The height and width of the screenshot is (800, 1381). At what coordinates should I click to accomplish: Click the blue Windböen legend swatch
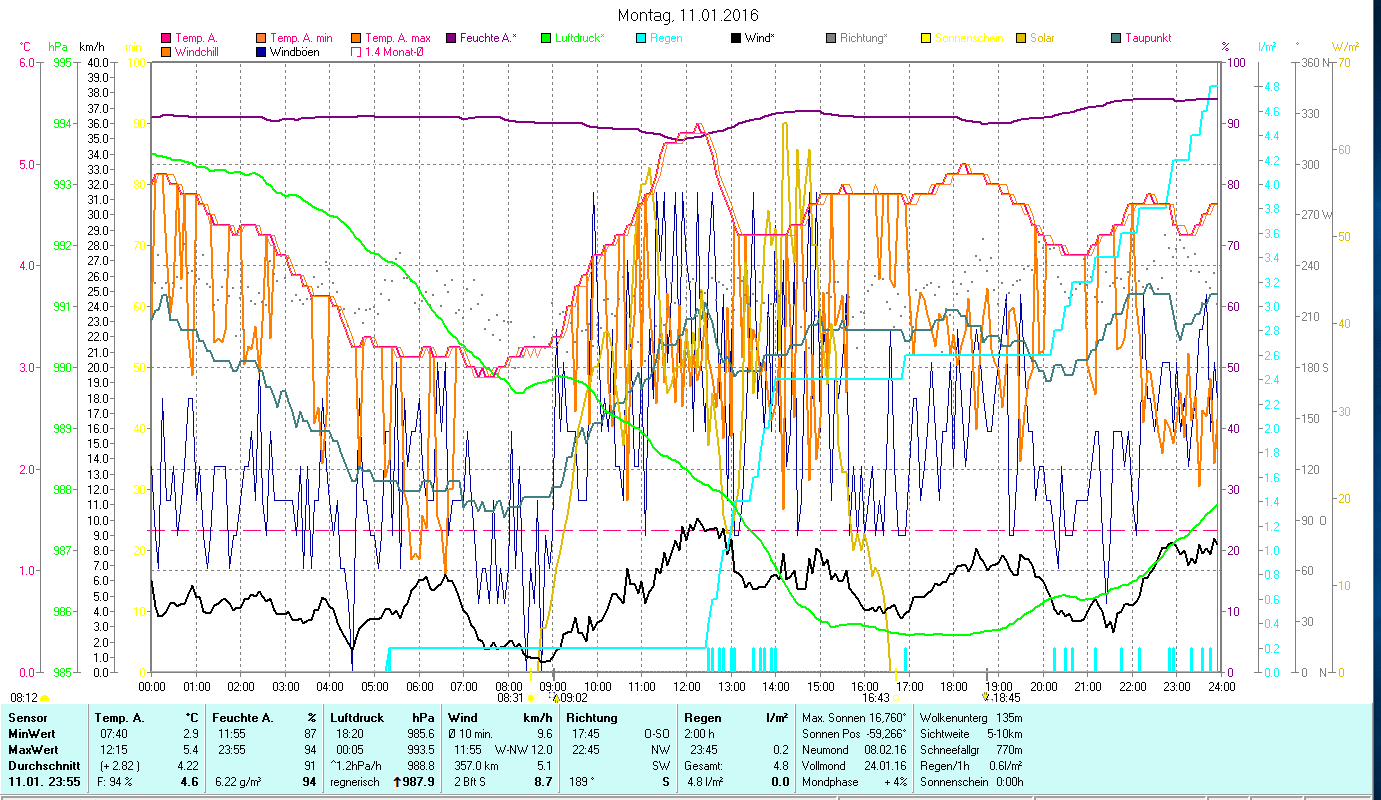[262, 51]
